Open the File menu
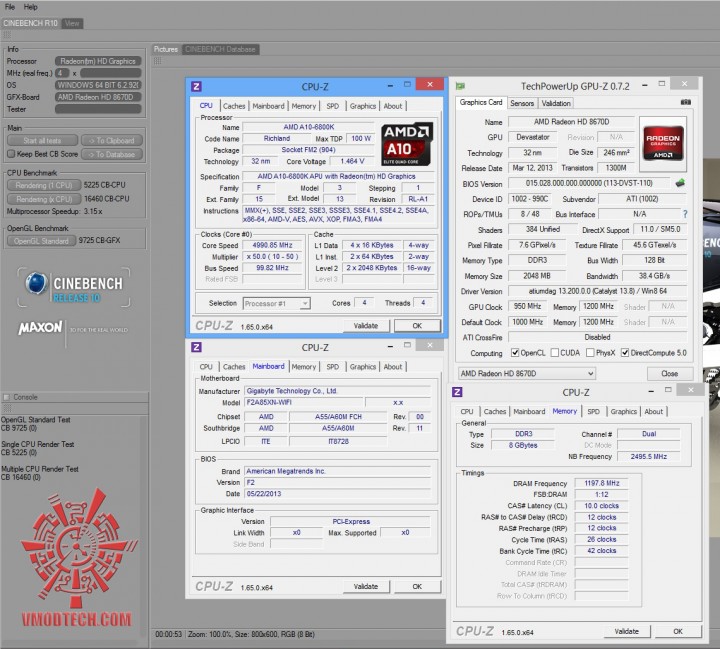This screenshot has height=649, width=720. 10,7
